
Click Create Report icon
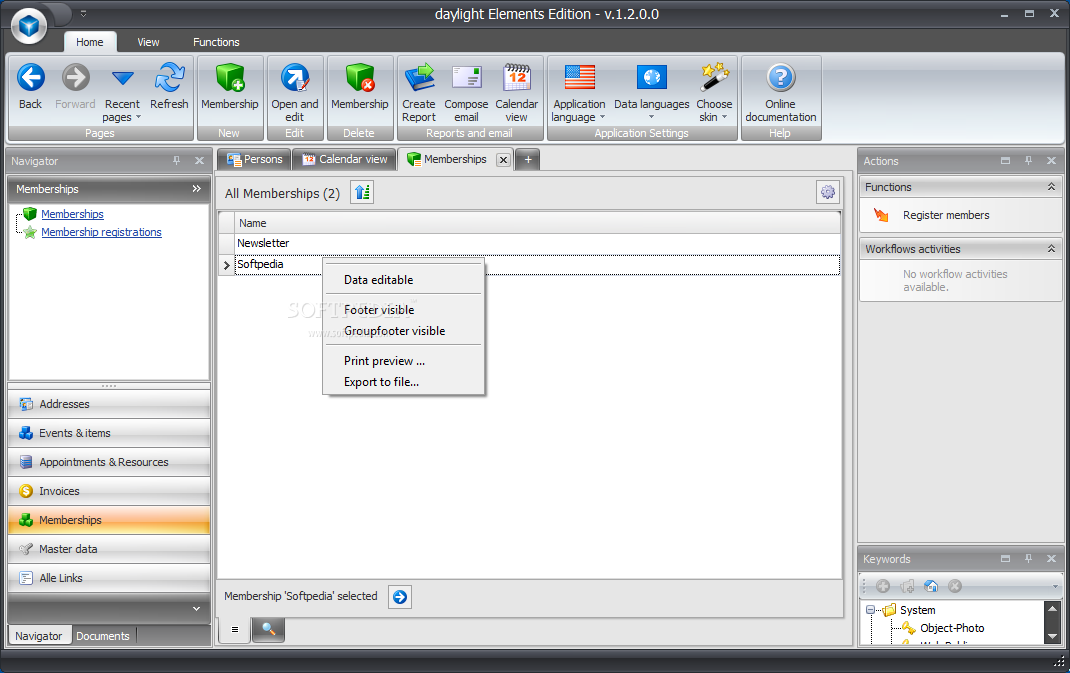tap(418, 93)
